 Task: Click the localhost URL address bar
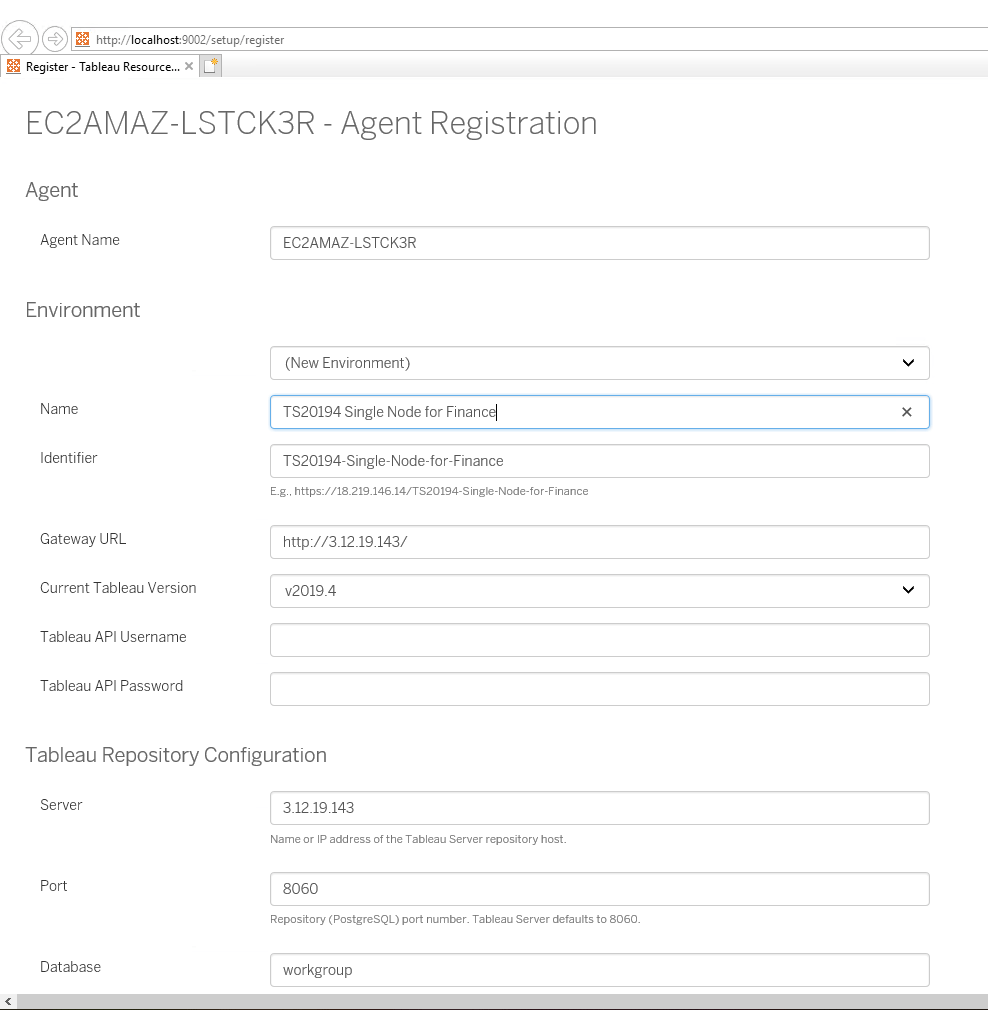click(x=500, y=40)
